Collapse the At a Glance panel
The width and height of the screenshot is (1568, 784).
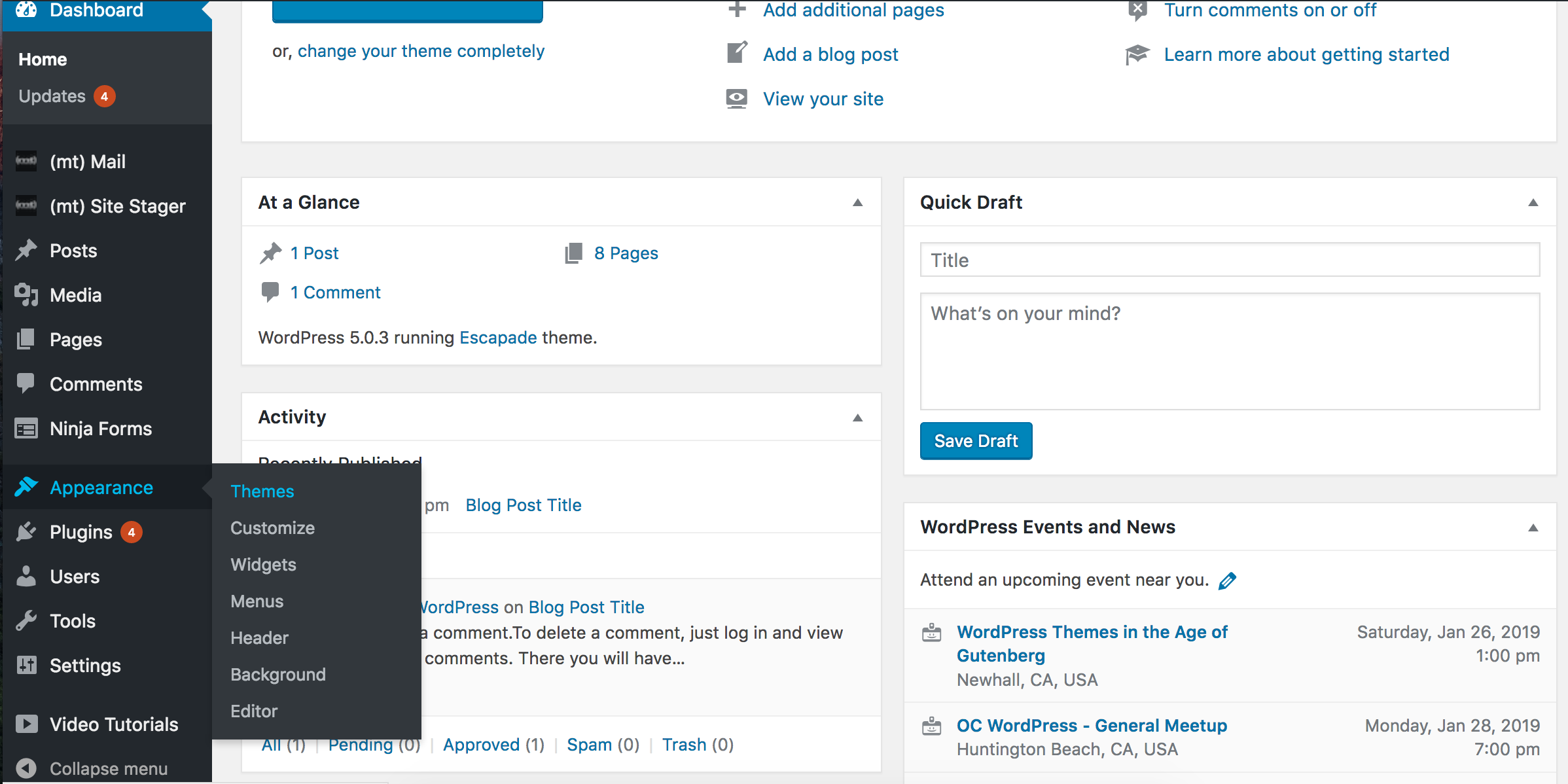(x=858, y=203)
